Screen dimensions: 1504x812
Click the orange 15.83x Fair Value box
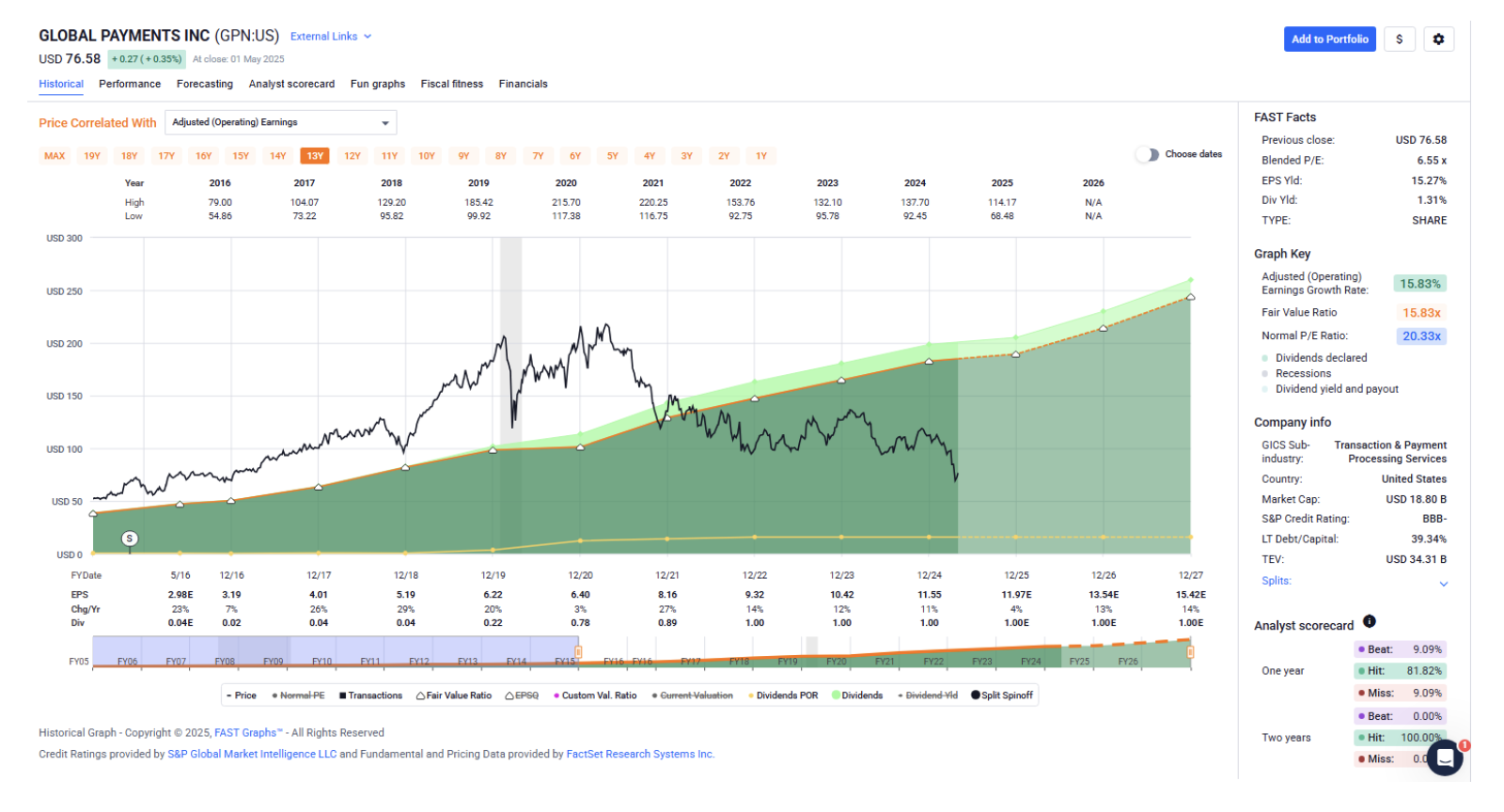(x=1421, y=313)
